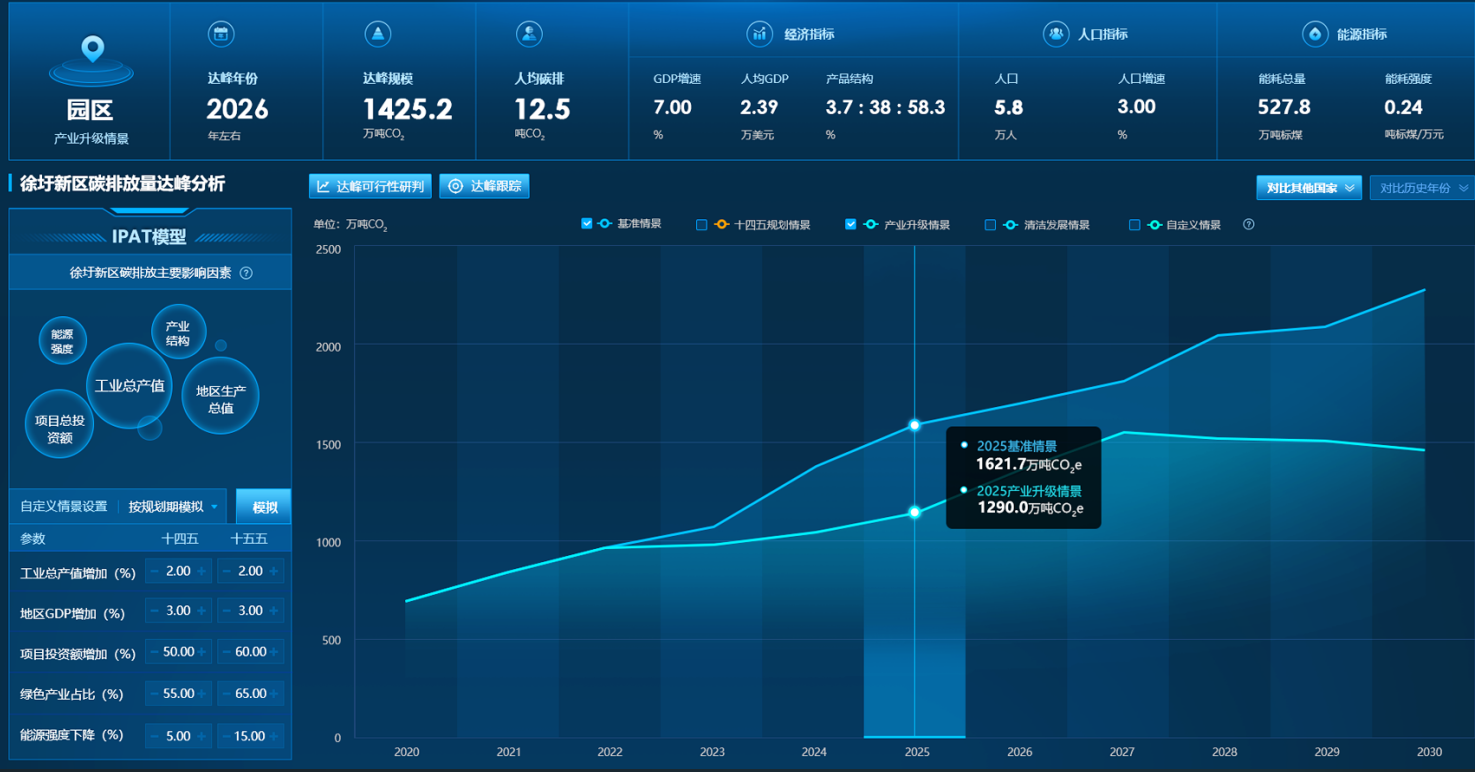Click the peak year calendar icon
The width and height of the screenshot is (1475, 772).
pyautogui.click(x=221, y=35)
